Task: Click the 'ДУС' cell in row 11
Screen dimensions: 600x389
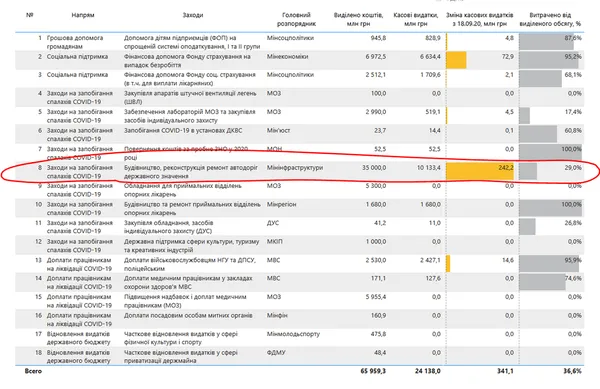Action: (x=273, y=223)
